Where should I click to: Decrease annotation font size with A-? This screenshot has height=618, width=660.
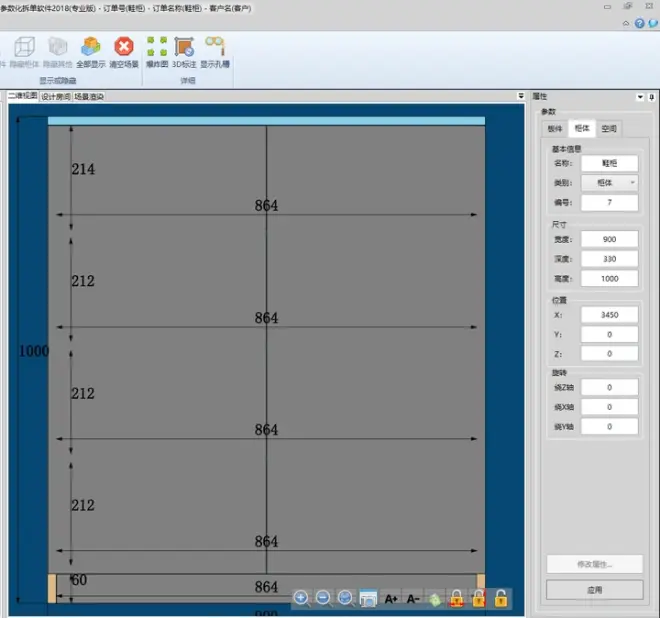[413, 598]
